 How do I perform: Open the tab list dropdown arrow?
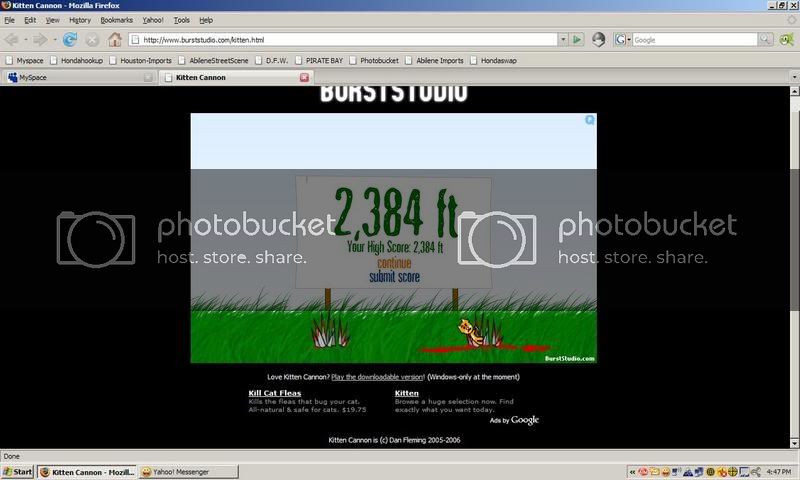coord(794,77)
